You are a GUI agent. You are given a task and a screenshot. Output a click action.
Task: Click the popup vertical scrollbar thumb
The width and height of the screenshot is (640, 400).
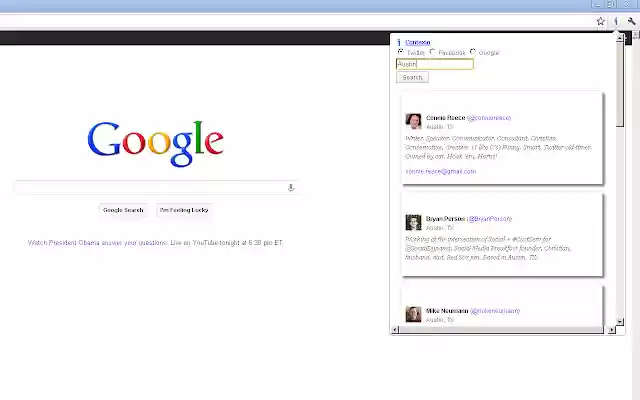click(x=620, y=84)
